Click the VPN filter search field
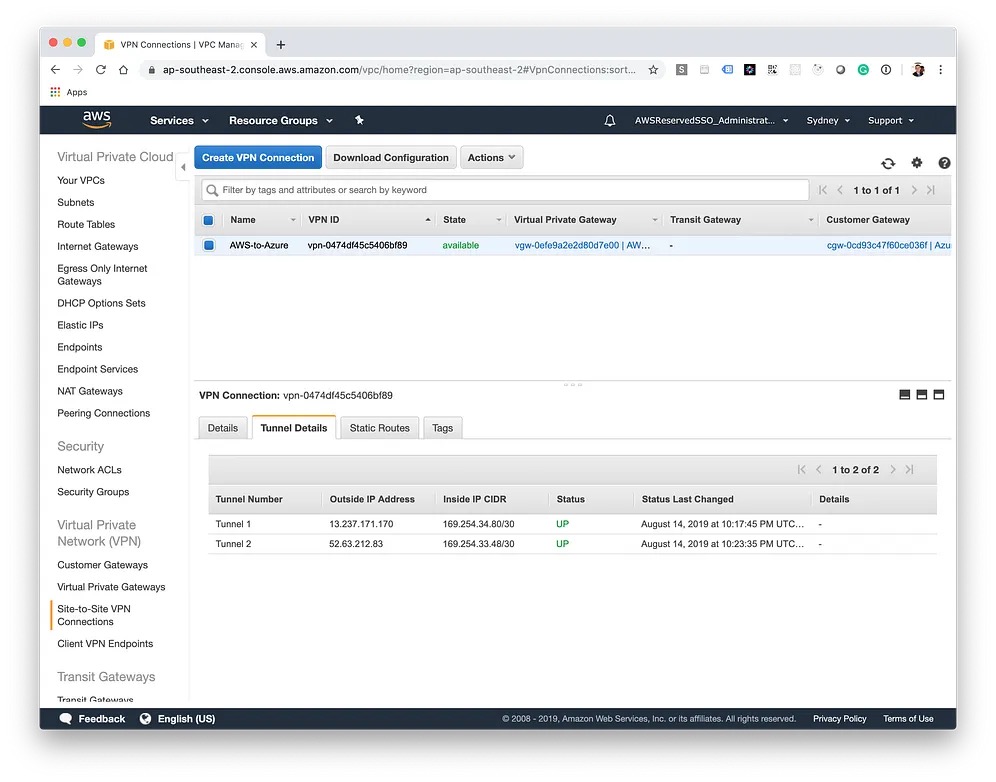Image resolution: width=996 pixels, height=782 pixels. 505,190
